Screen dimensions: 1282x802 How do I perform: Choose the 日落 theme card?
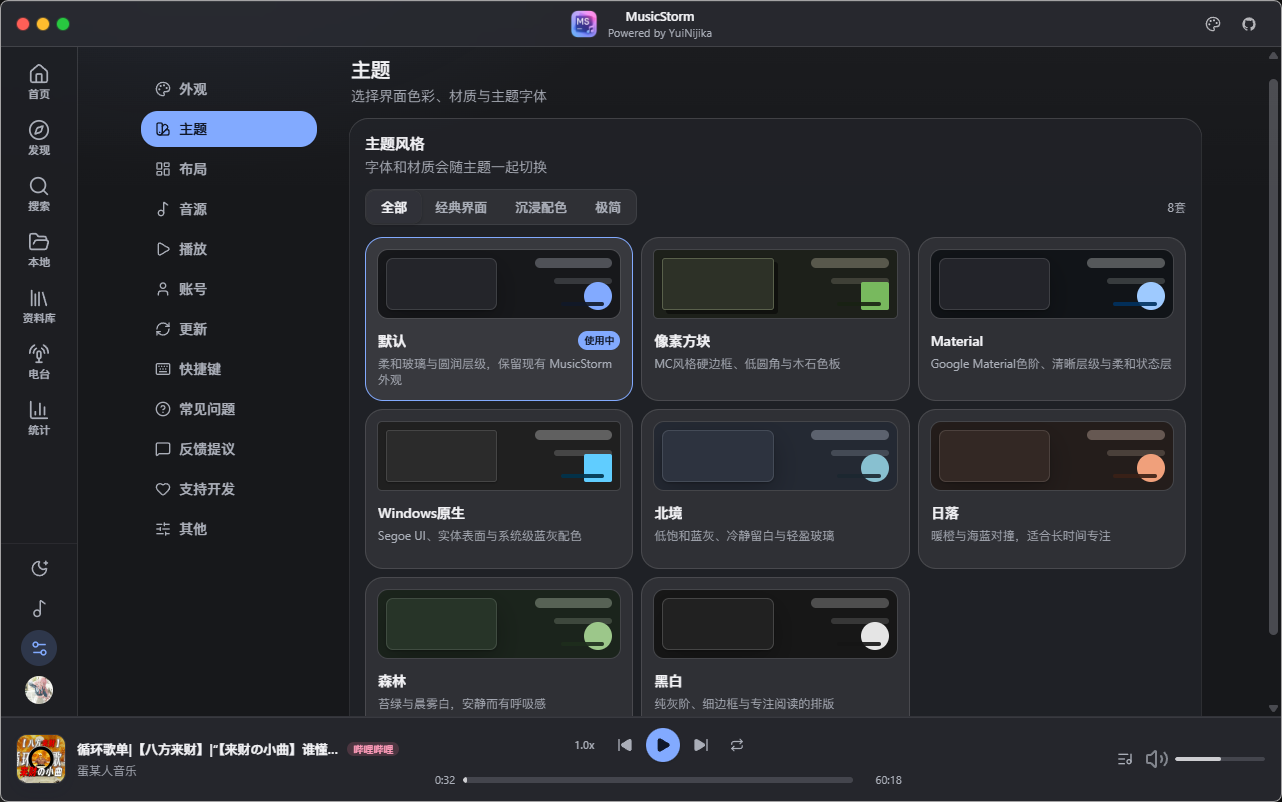click(x=1052, y=489)
